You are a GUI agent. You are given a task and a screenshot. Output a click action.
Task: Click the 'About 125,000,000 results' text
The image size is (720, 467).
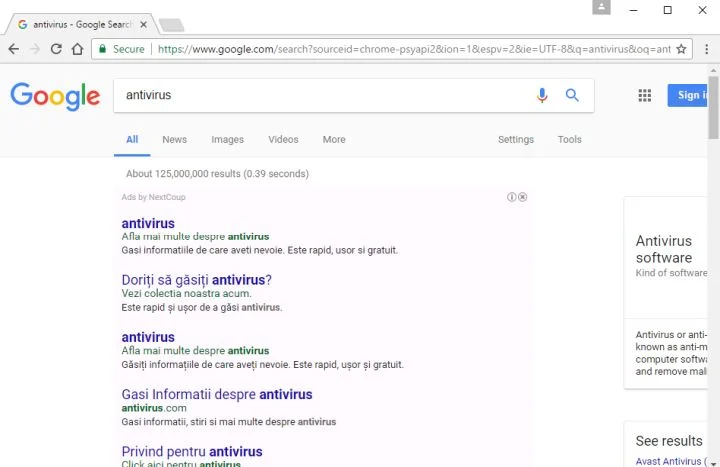(x=217, y=174)
